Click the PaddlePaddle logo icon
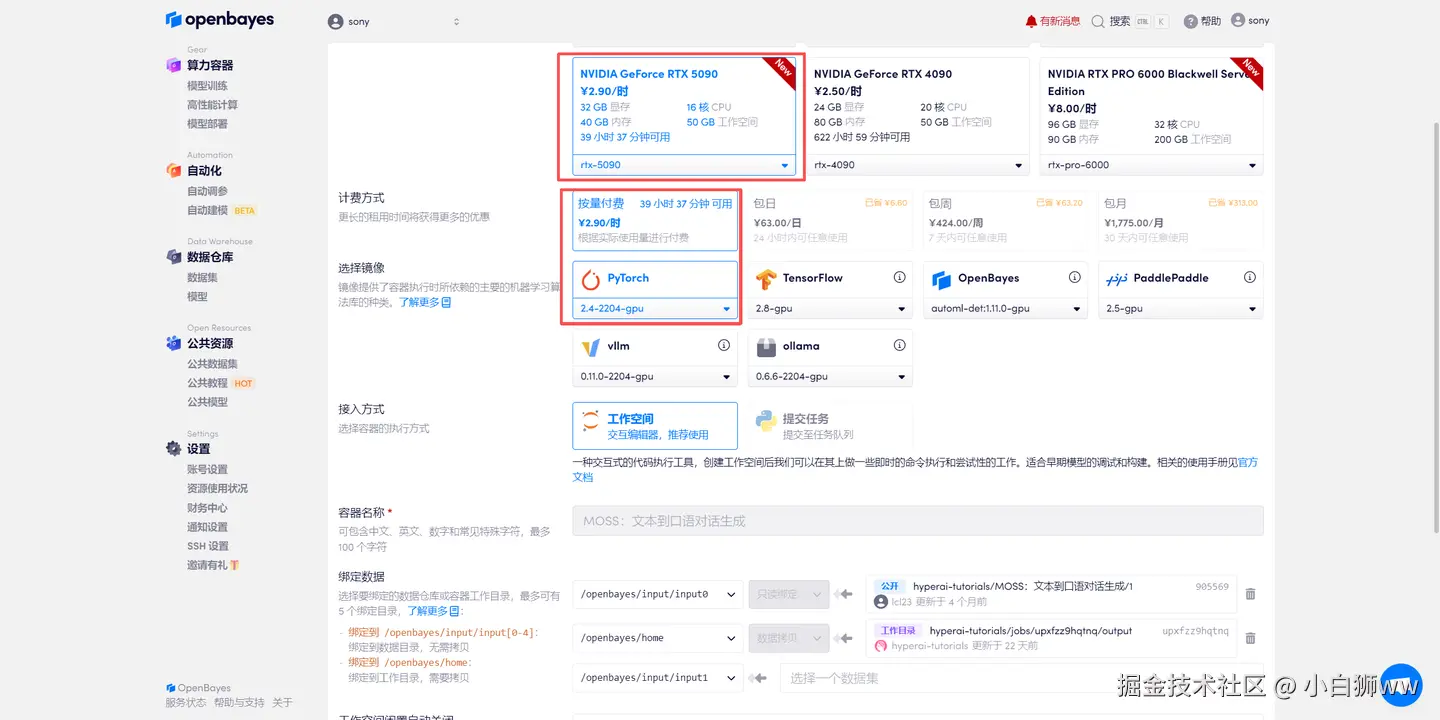The height and width of the screenshot is (720, 1440). 1117,279
